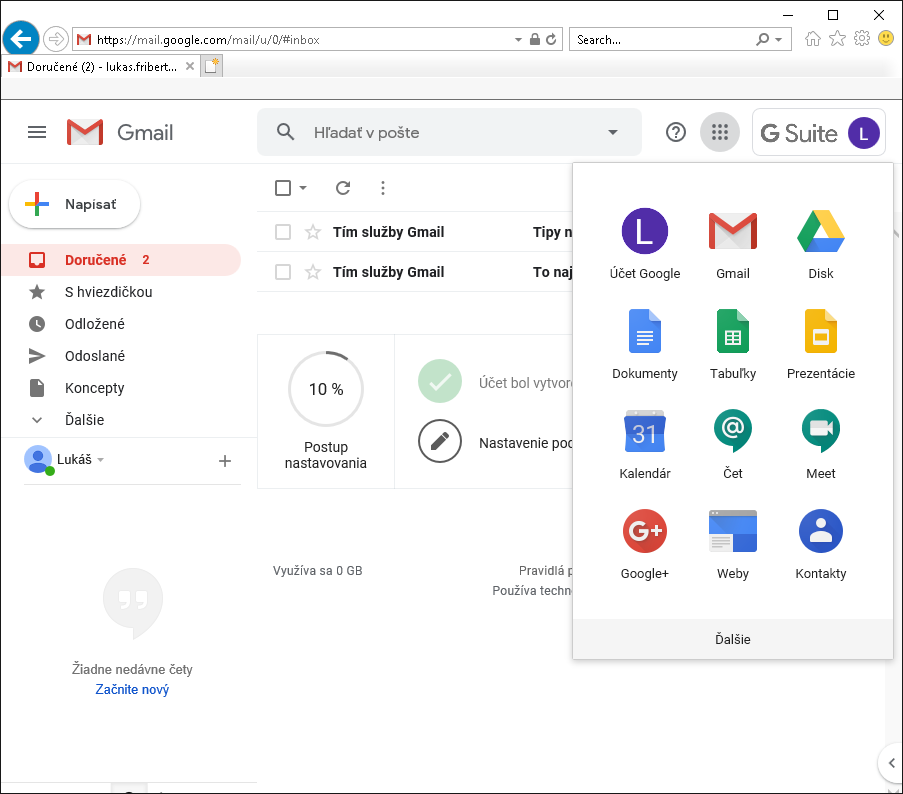The height and width of the screenshot is (794, 903).
Task: Open the search options dropdown arrow
Action: 612,133
